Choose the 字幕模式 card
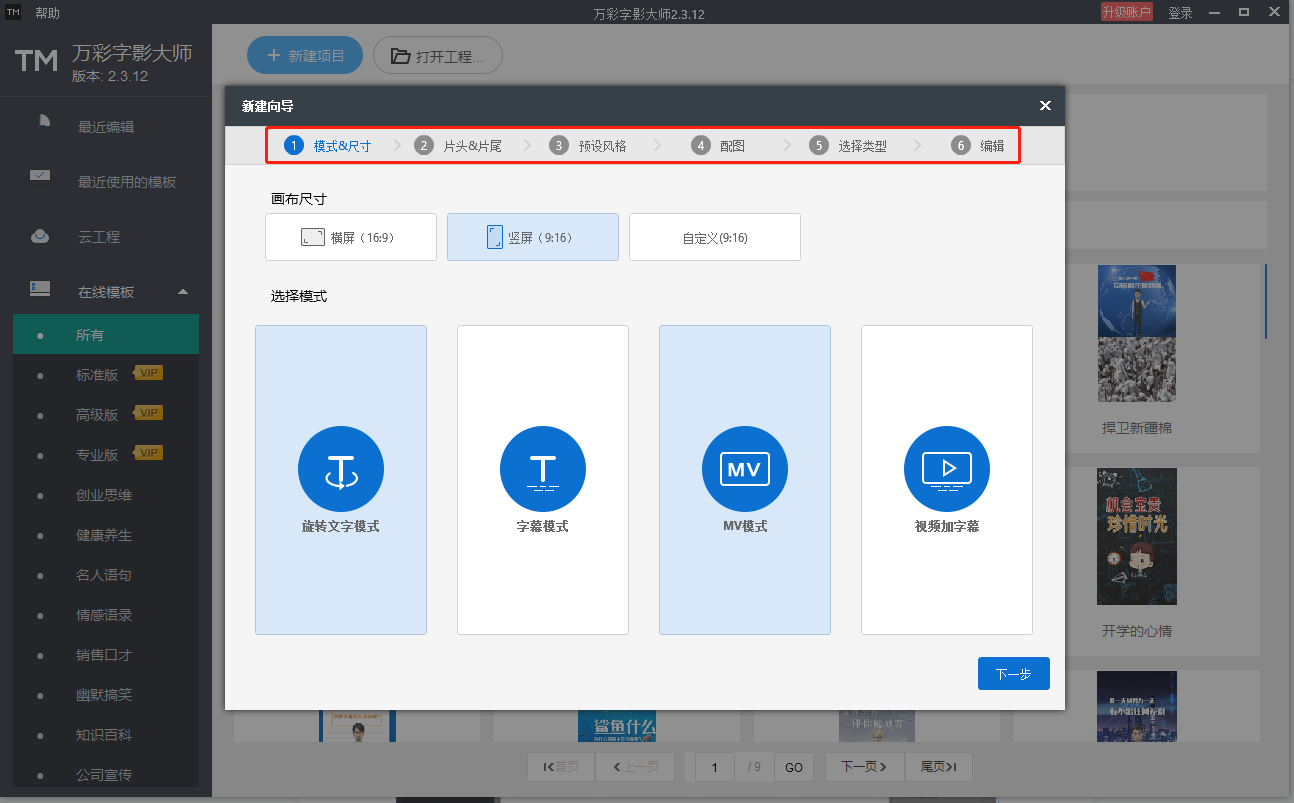Image resolution: width=1294 pixels, height=803 pixels. click(543, 480)
